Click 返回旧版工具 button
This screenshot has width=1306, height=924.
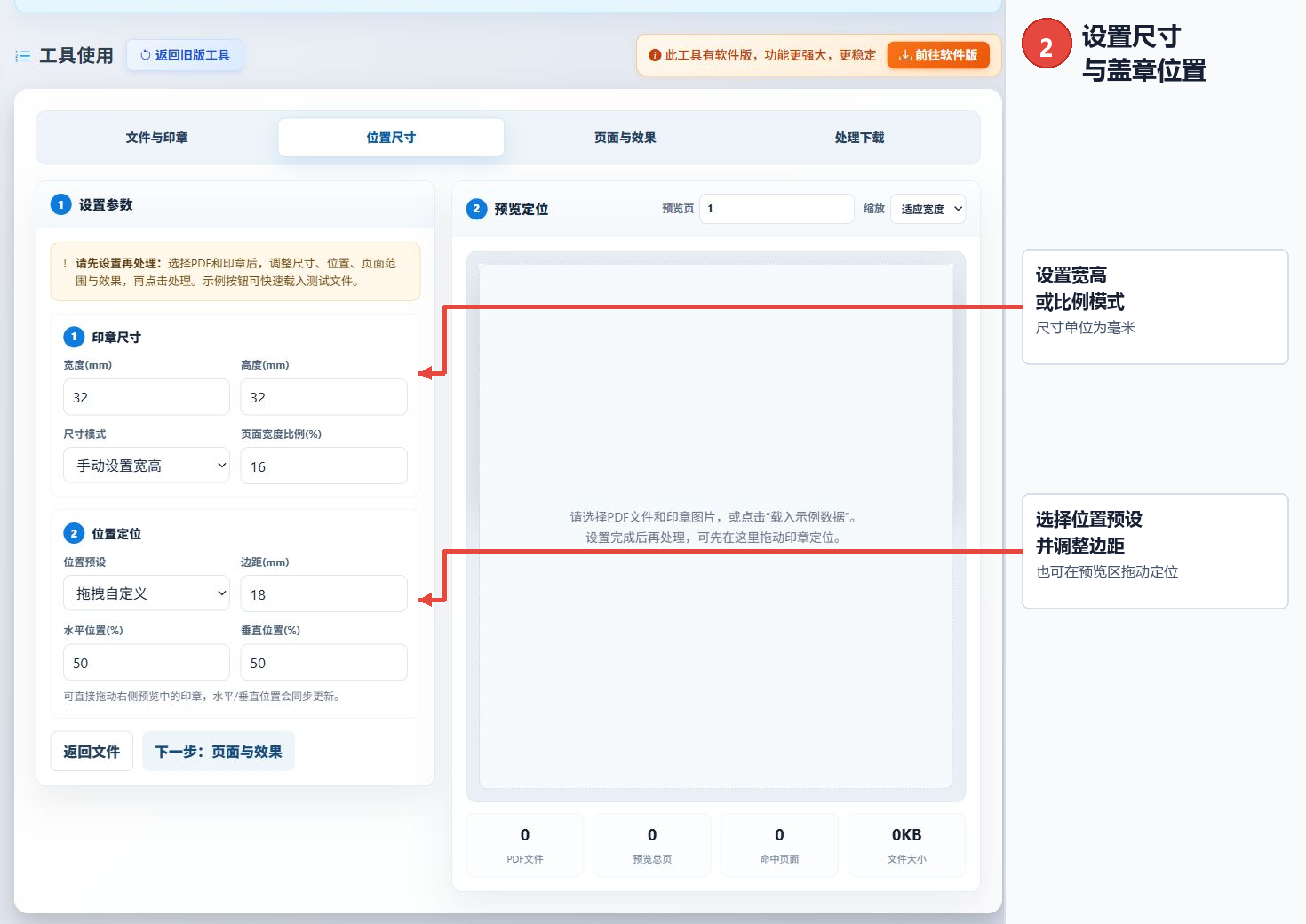pos(185,55)
